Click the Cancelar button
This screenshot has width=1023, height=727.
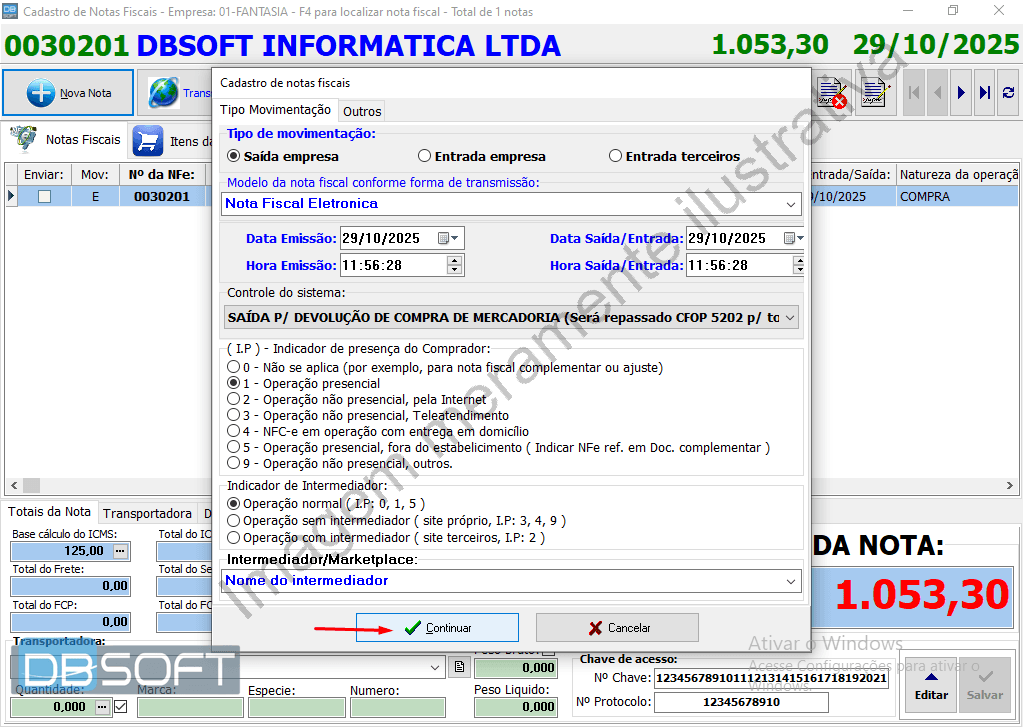pos(617,628)
